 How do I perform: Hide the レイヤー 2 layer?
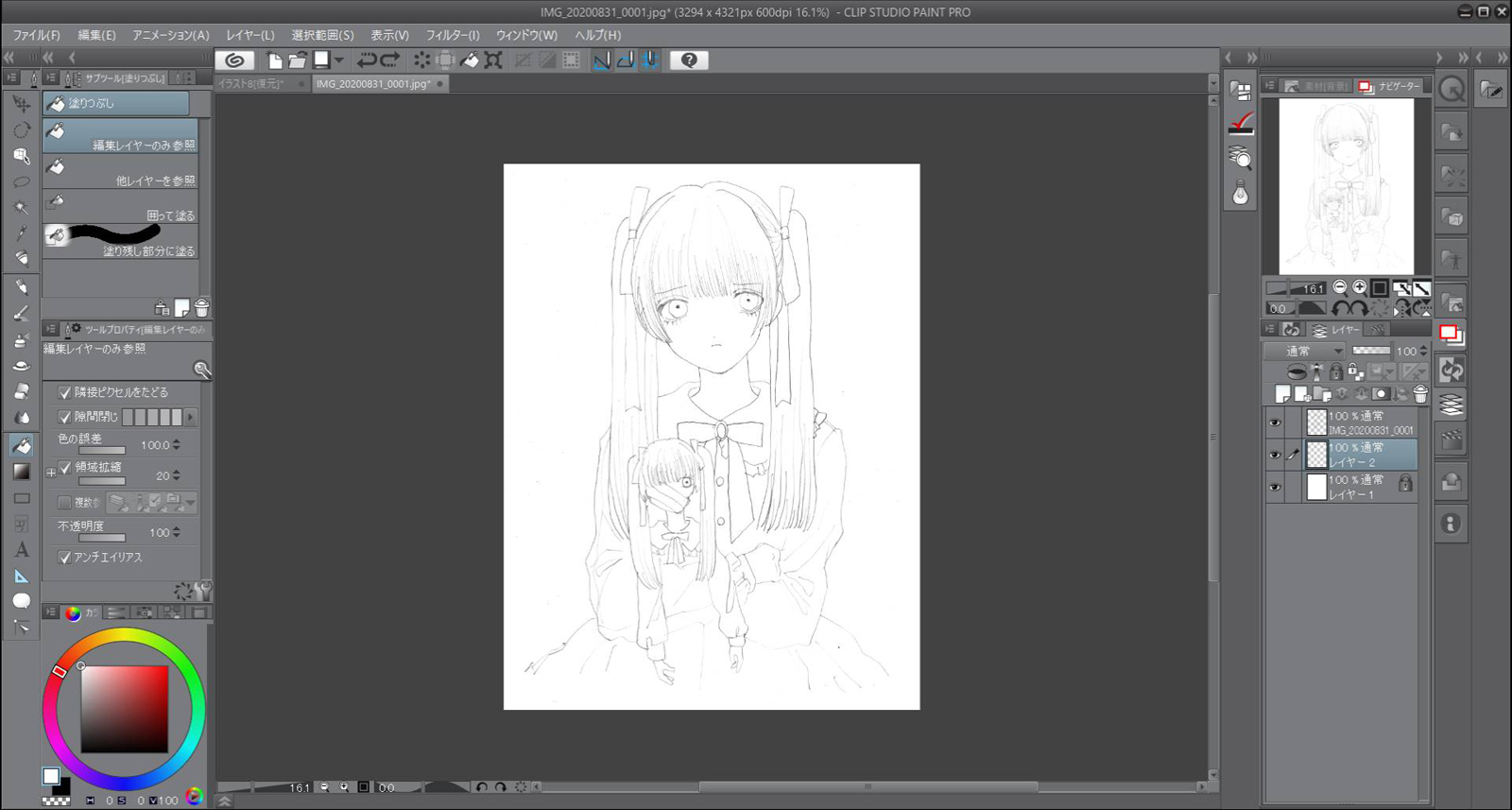click(x=1275, y=455)
